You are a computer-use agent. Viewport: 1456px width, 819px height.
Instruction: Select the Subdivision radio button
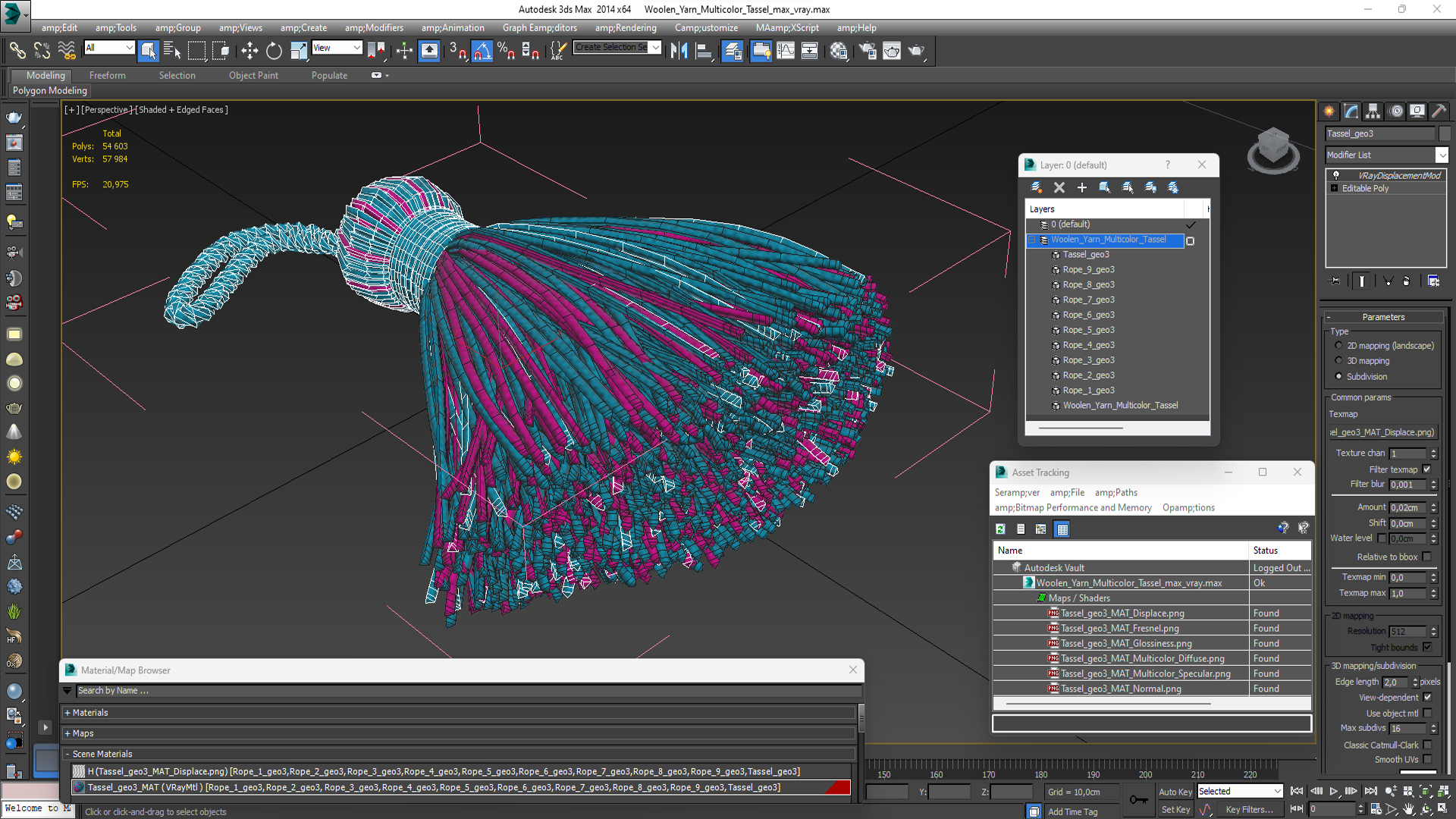tap(1338, 376)
